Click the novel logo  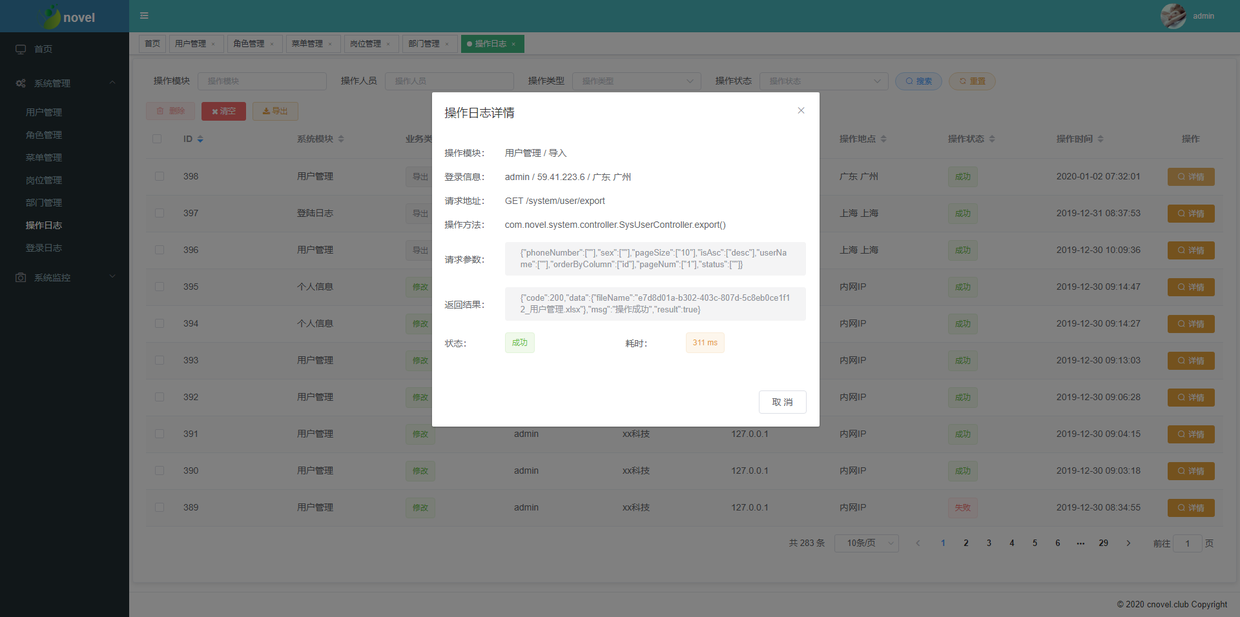pos(69,17)
